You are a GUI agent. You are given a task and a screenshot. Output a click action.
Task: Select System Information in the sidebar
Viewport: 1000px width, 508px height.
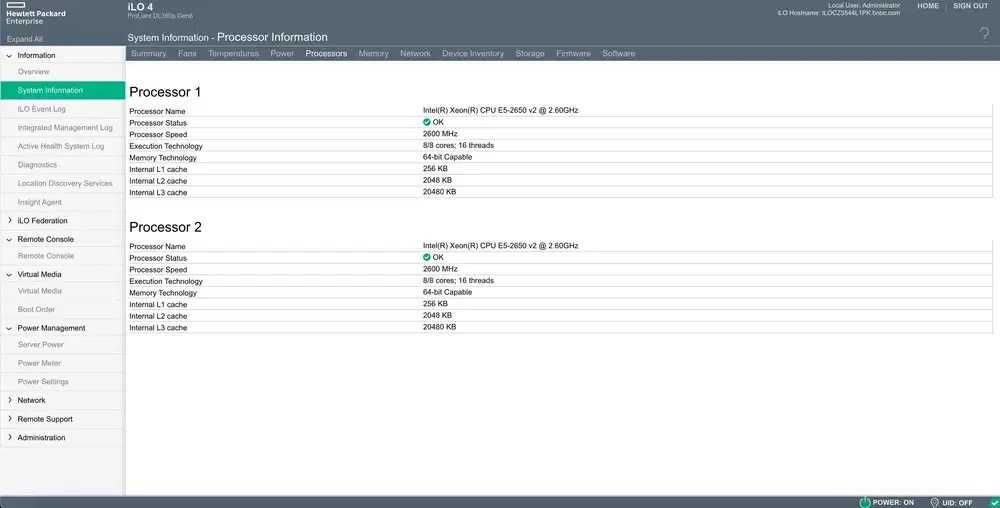pyautogui.click(x=62, y=91)
